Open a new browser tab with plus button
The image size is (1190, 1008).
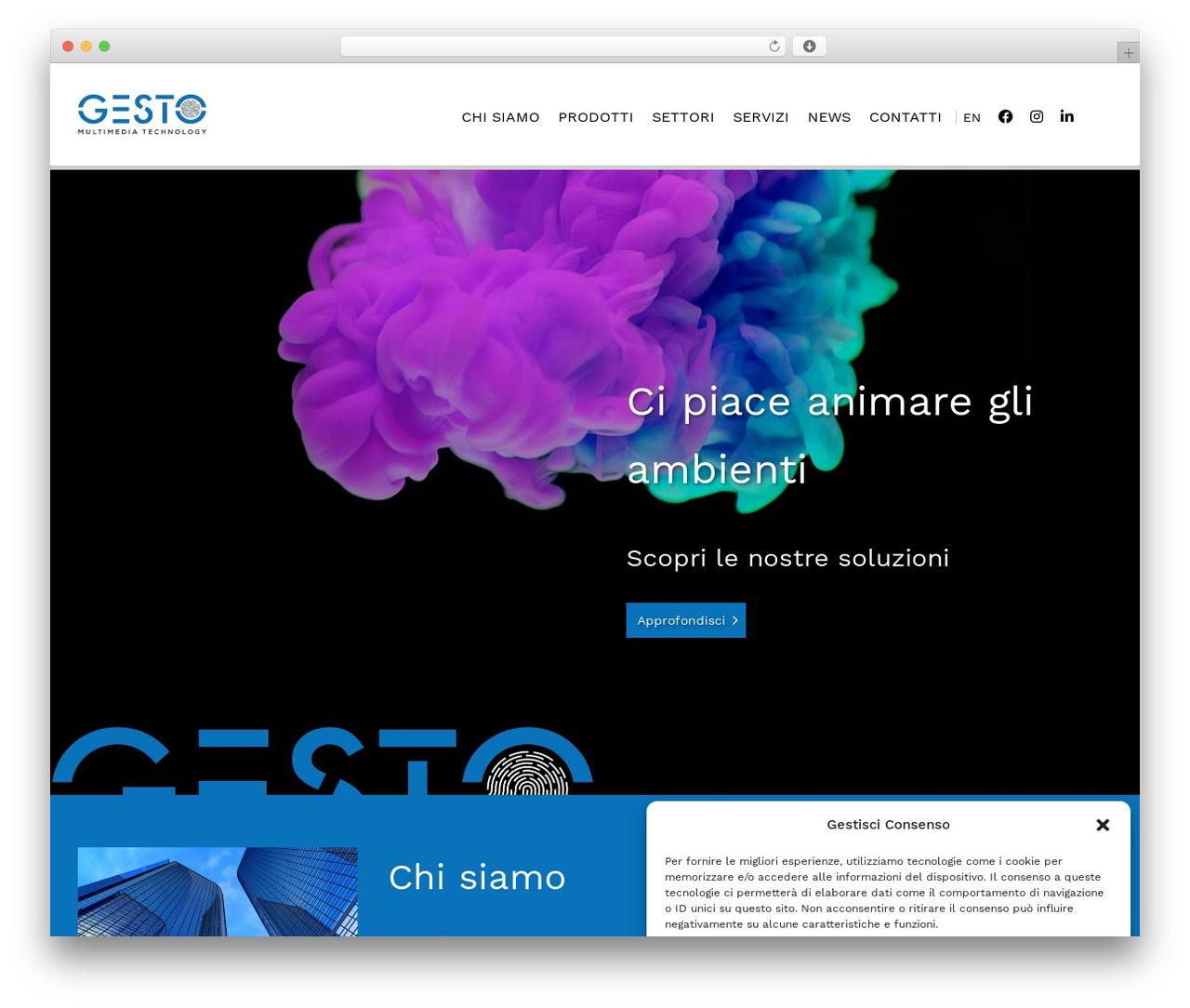pos(1129,53)
